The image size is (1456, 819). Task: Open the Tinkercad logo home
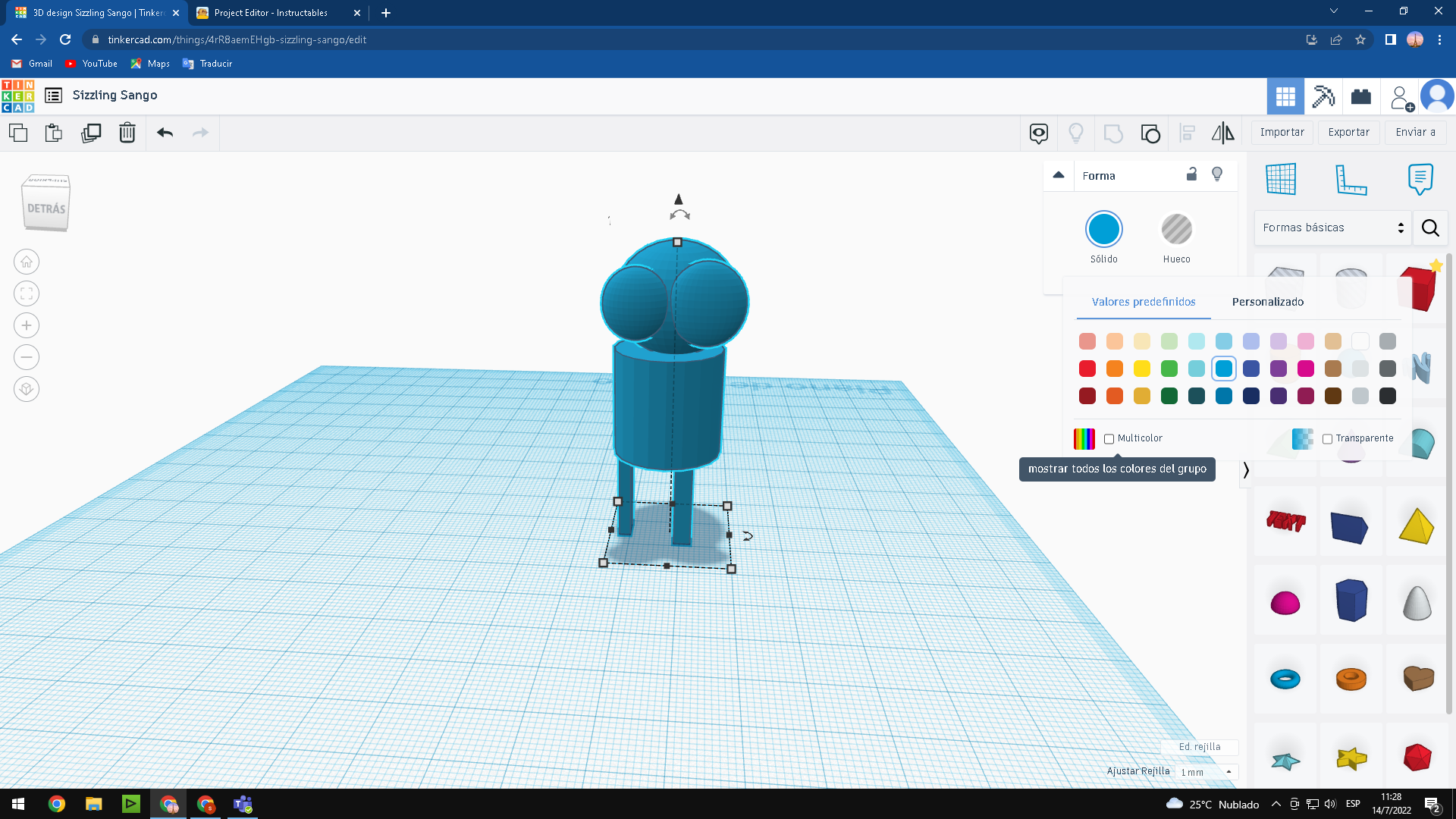[18, 96]
